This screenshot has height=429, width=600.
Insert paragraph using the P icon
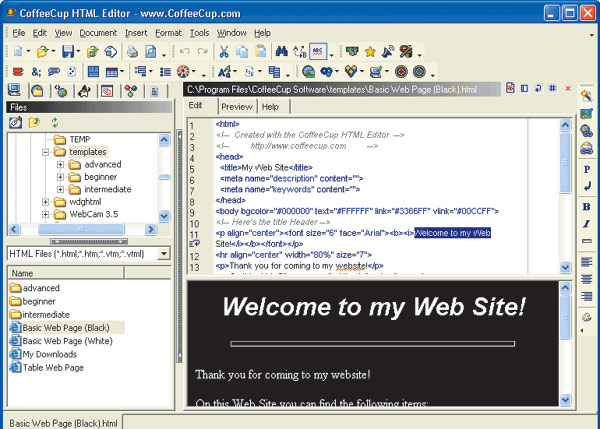[x=587, y=169]
